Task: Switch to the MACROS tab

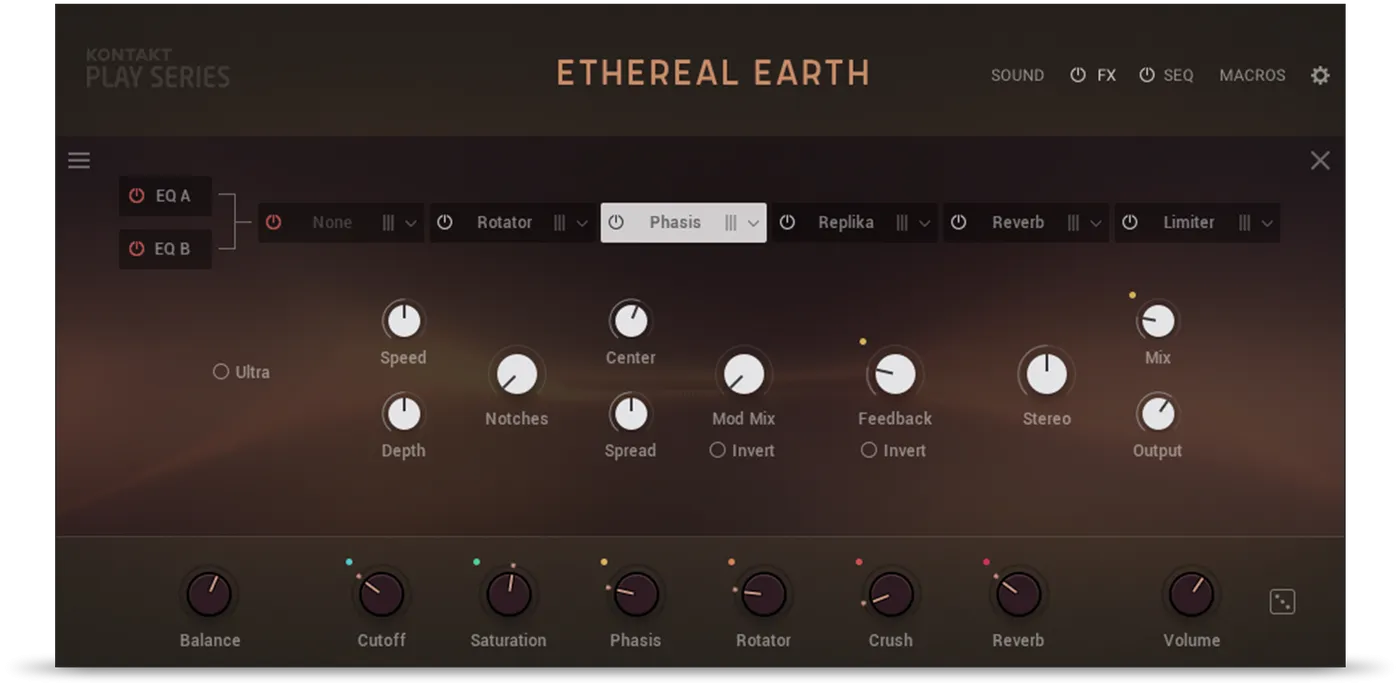Action: coord(1252,75)
